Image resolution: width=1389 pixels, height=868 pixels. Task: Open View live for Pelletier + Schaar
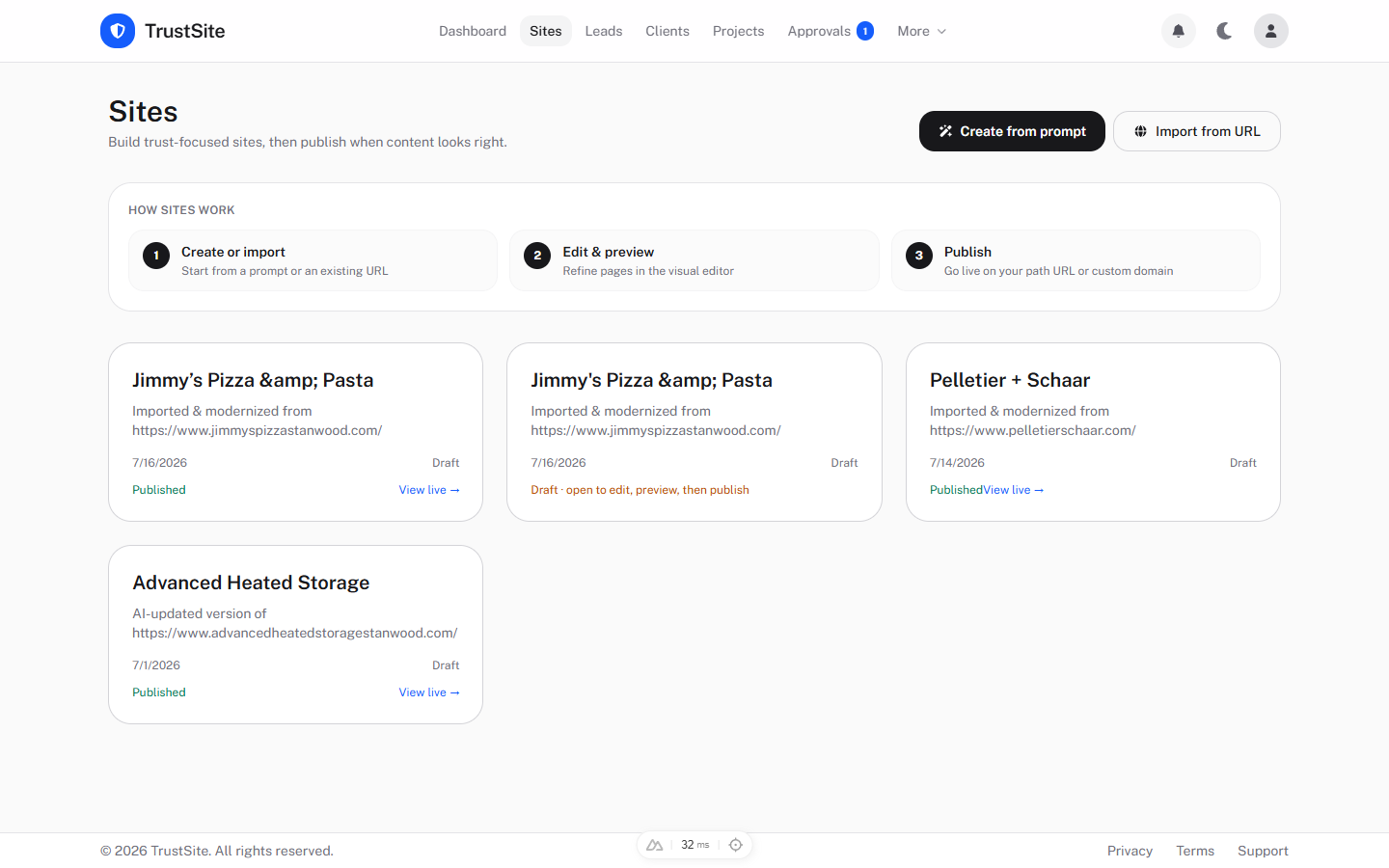[1014, 490]
